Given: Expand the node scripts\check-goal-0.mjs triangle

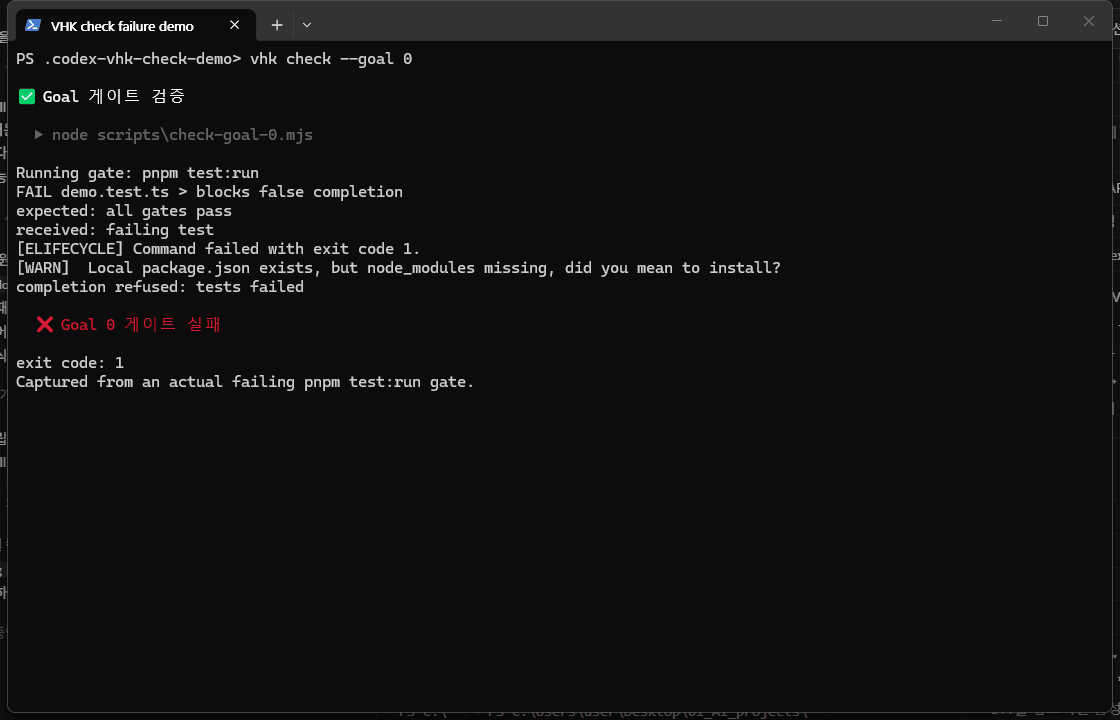Looking at the screenshot, I should [x=39, y=134].
